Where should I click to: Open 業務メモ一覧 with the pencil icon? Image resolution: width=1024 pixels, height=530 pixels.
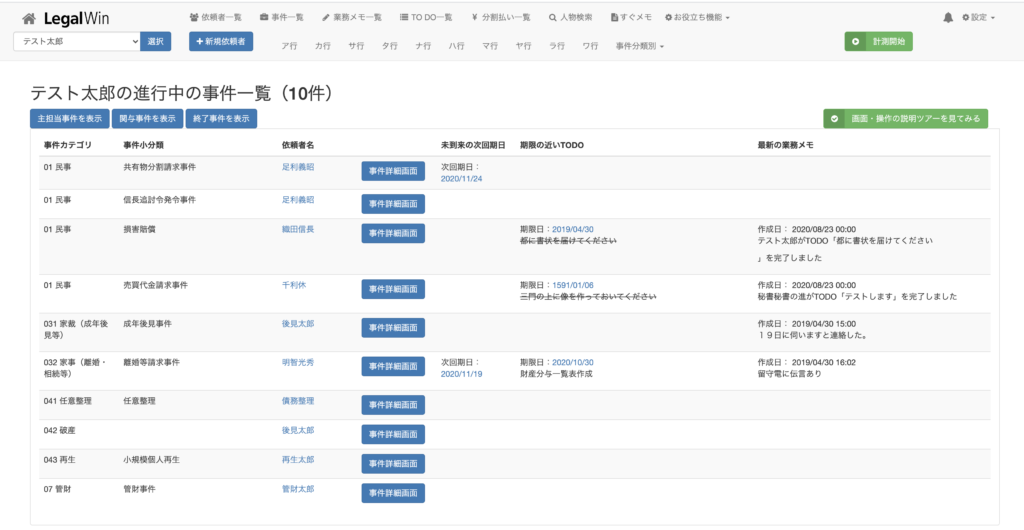351,18
